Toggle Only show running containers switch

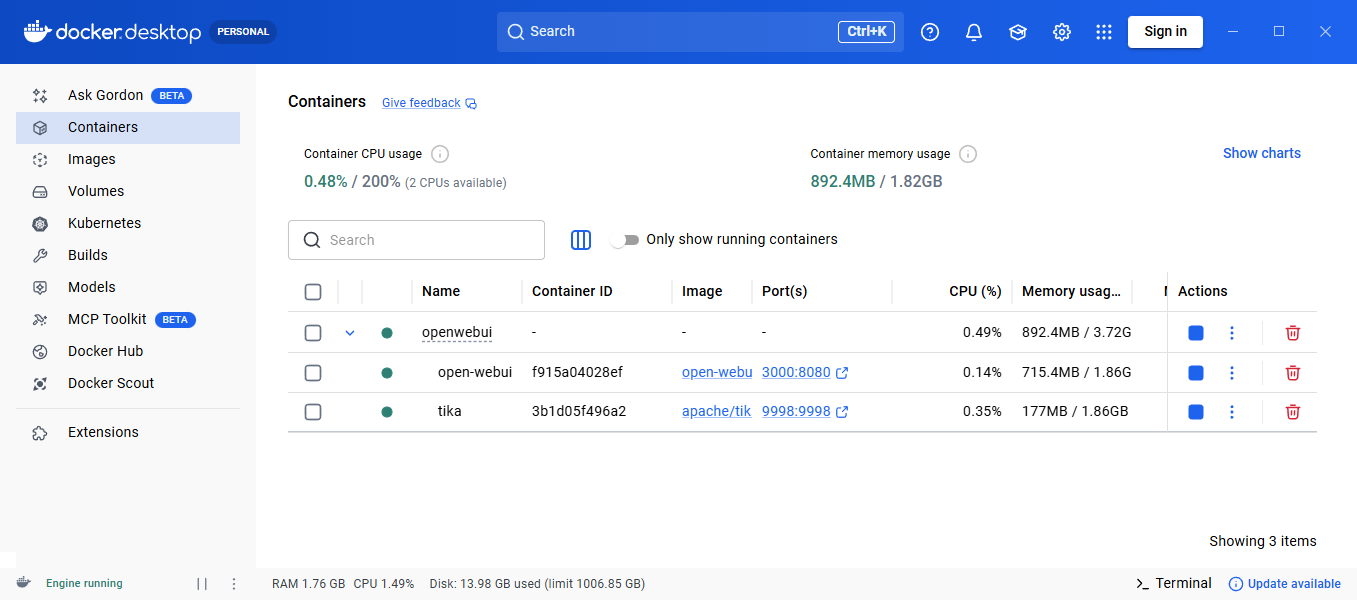pyautogui.click(x=625, y=240)
